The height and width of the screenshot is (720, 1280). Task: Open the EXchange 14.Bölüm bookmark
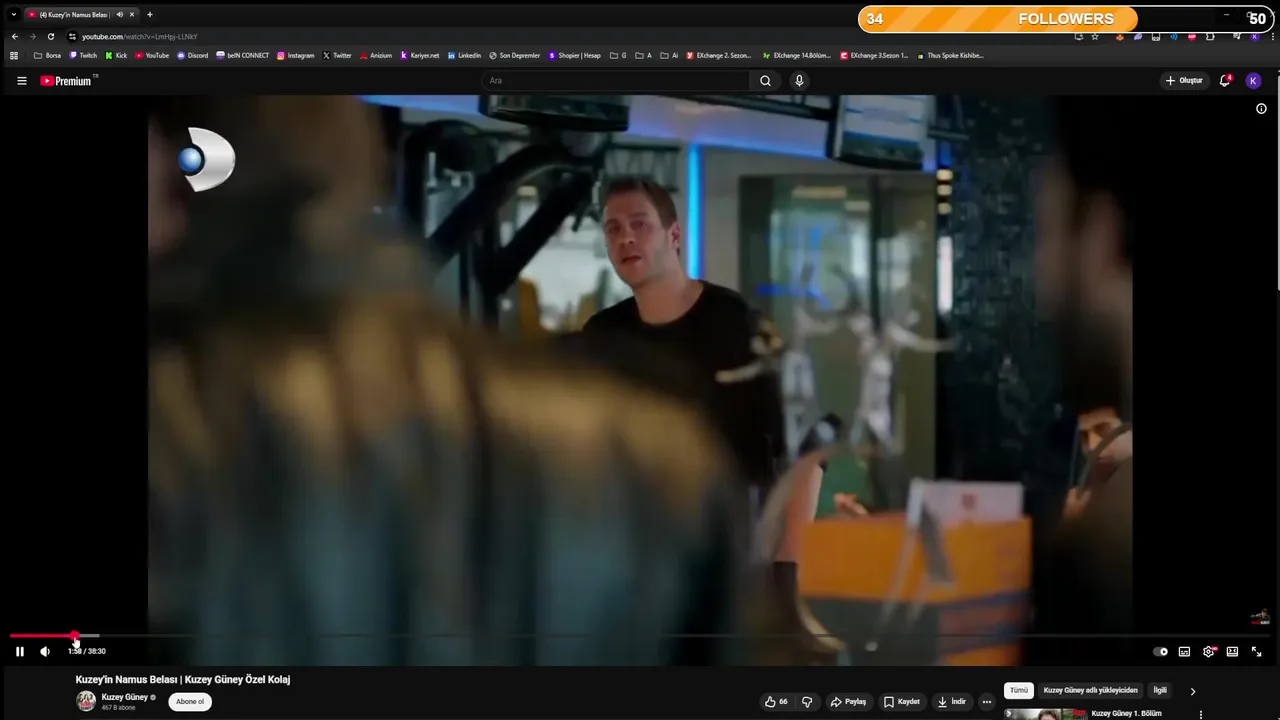796,55
